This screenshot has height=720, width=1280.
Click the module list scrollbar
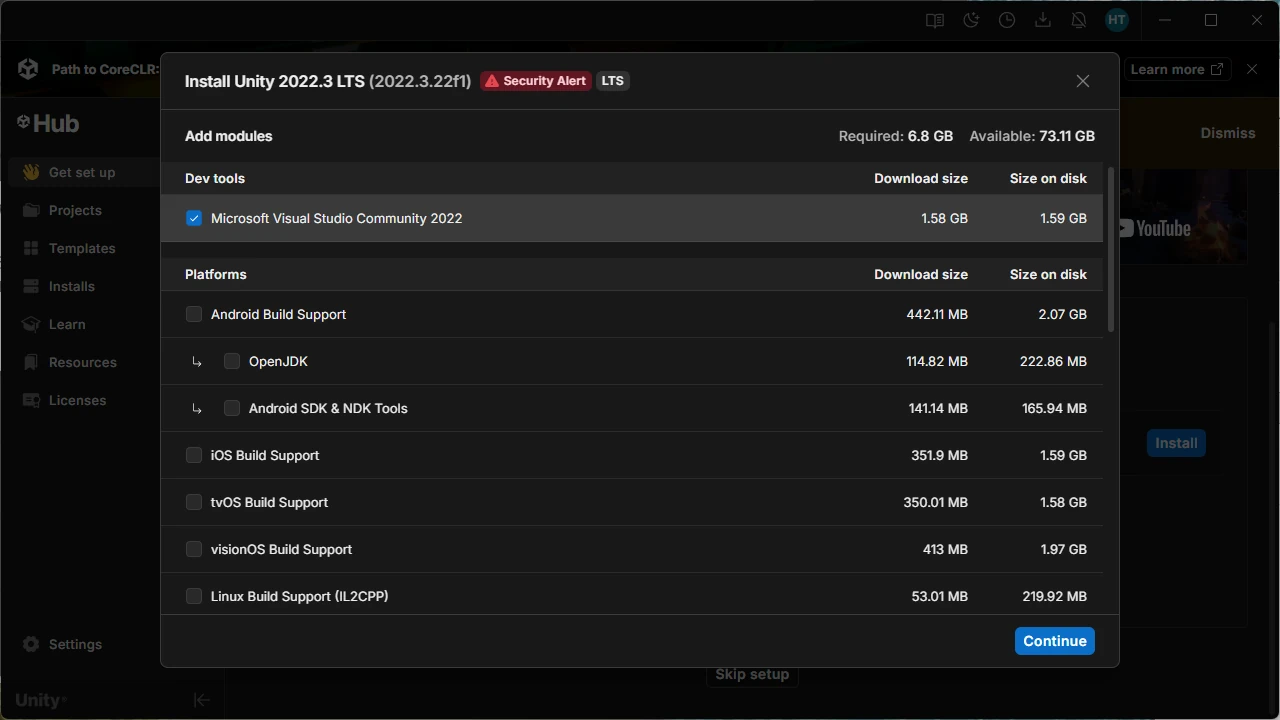(1110, 250)
